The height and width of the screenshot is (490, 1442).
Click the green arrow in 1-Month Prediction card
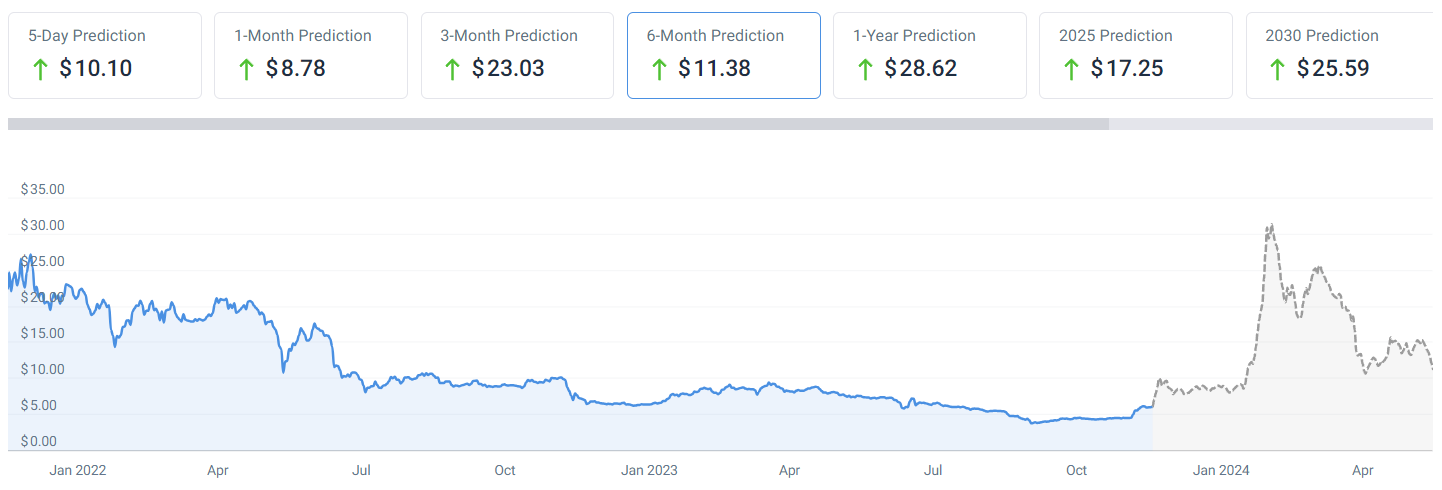[x=246, y=69]
